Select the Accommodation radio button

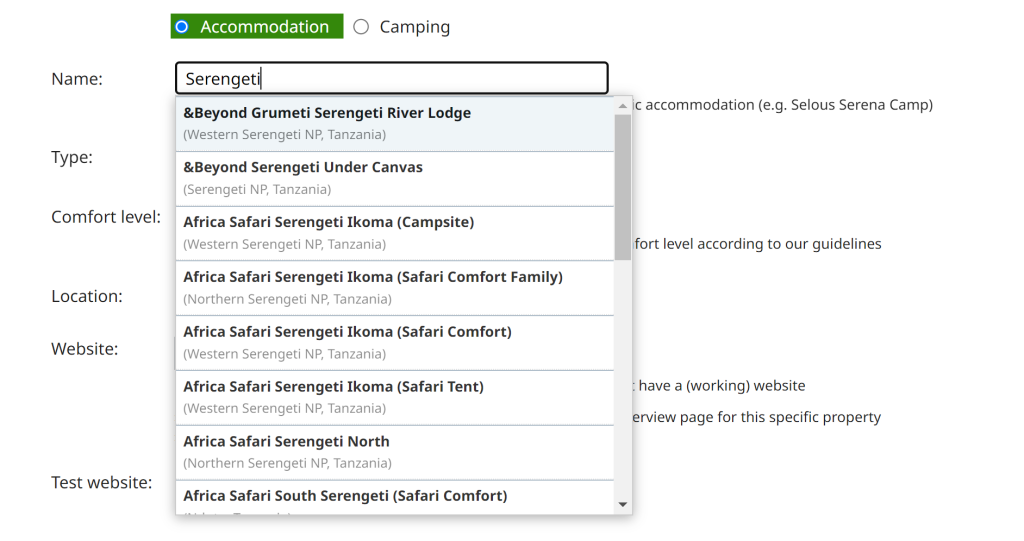tap(181, 27)
